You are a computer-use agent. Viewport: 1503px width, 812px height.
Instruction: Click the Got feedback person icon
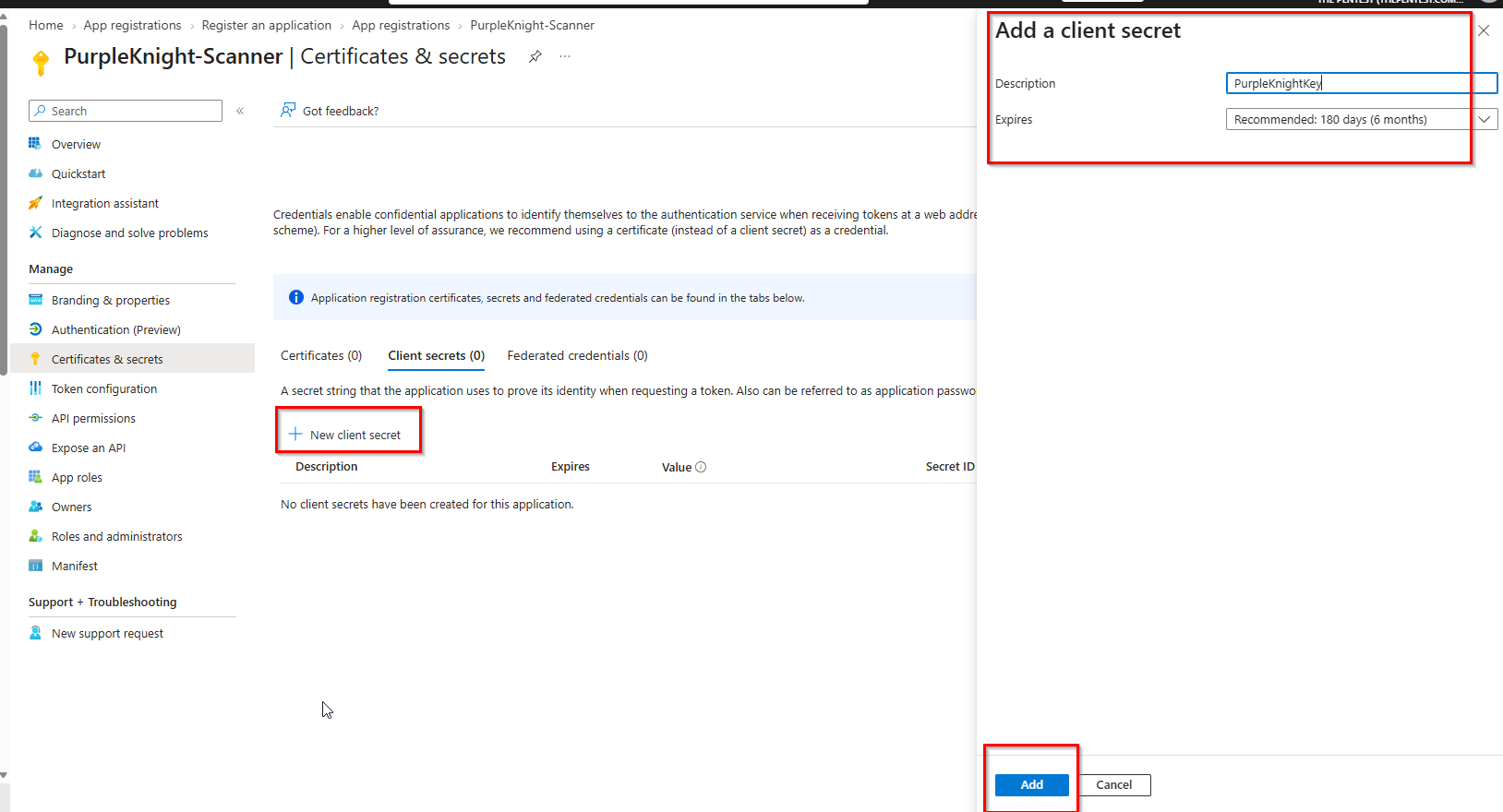[288, 111]
